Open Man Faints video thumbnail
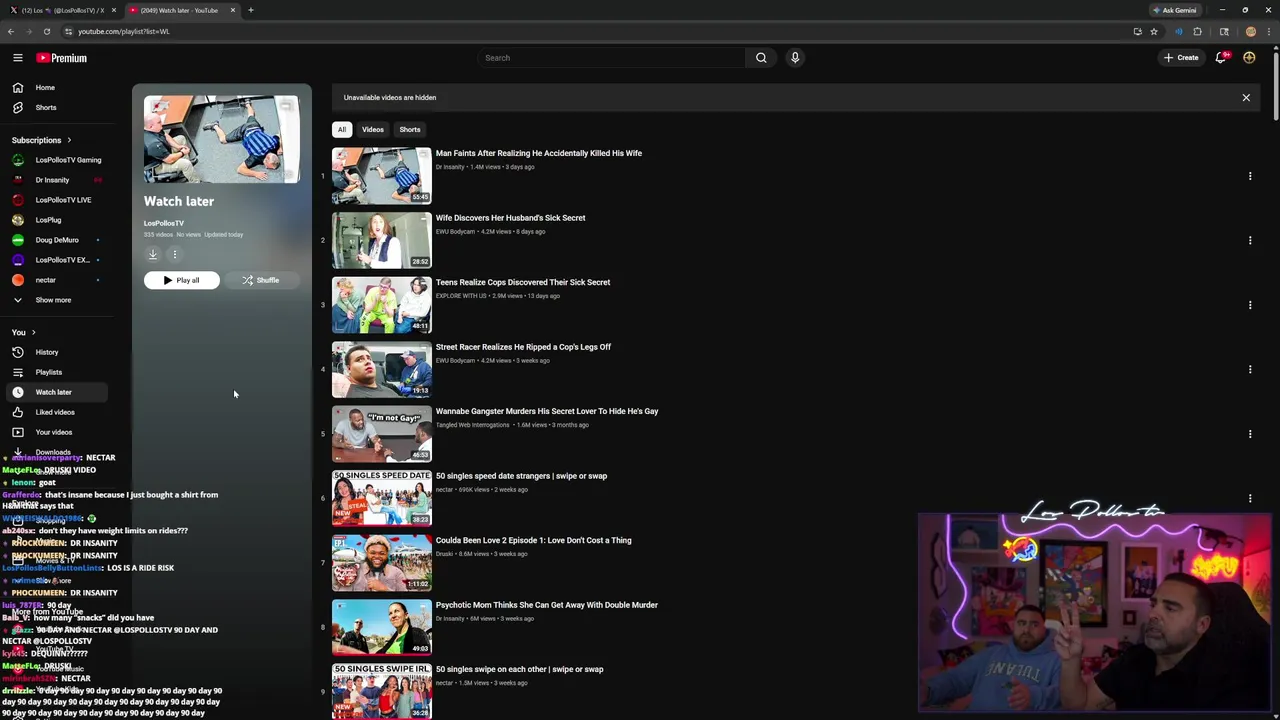Screen dimensions: 1280x720 pyautogui.click(x=382, y=176)
